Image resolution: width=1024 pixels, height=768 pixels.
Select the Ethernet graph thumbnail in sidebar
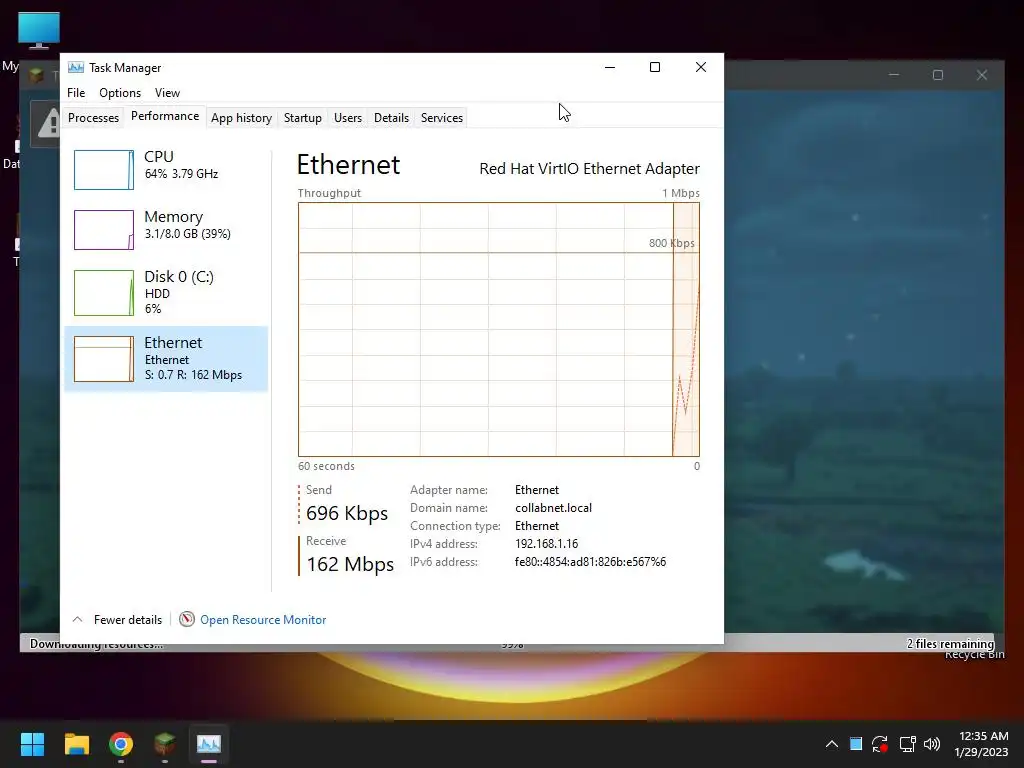[104, 359]
